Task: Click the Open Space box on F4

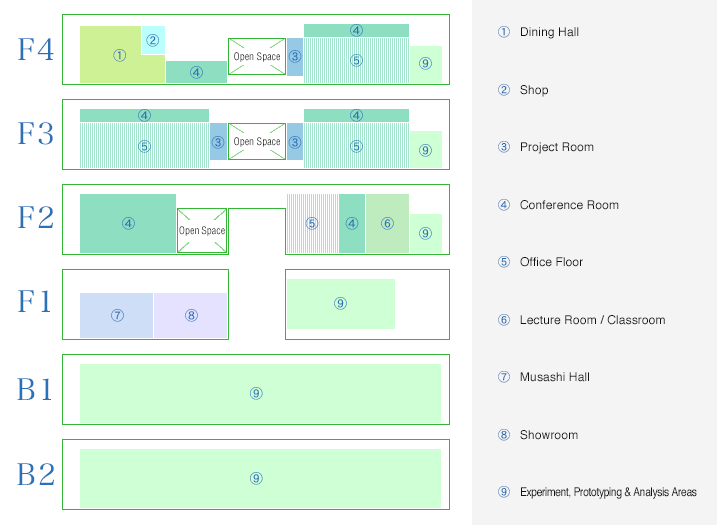Action: 257,56
